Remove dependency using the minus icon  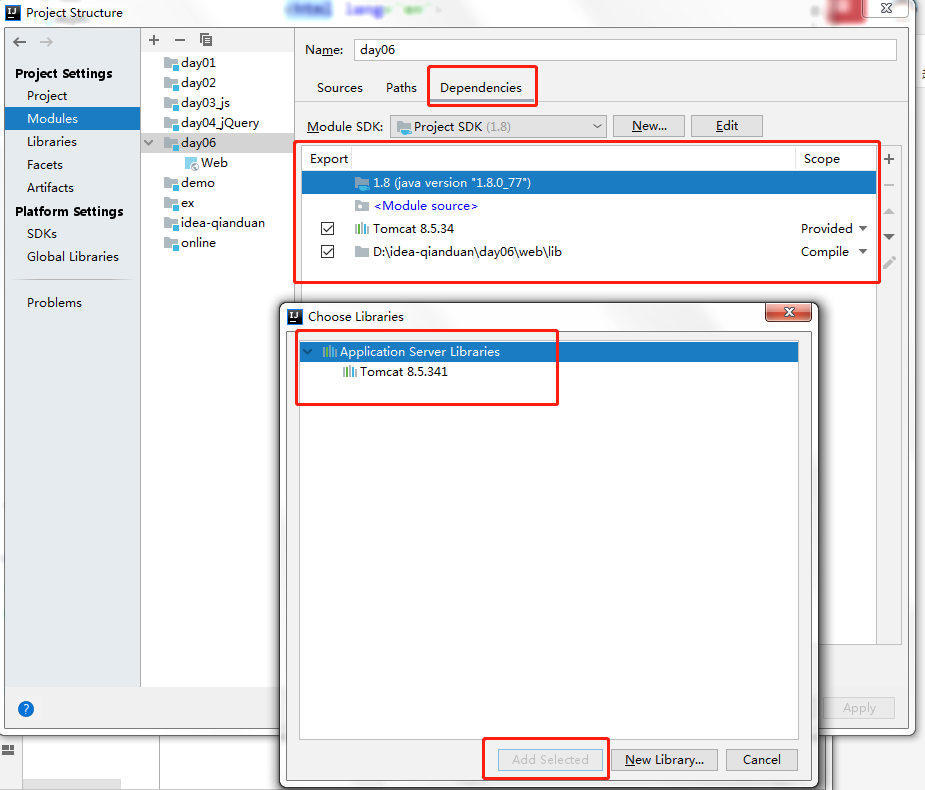coord(889,185)
